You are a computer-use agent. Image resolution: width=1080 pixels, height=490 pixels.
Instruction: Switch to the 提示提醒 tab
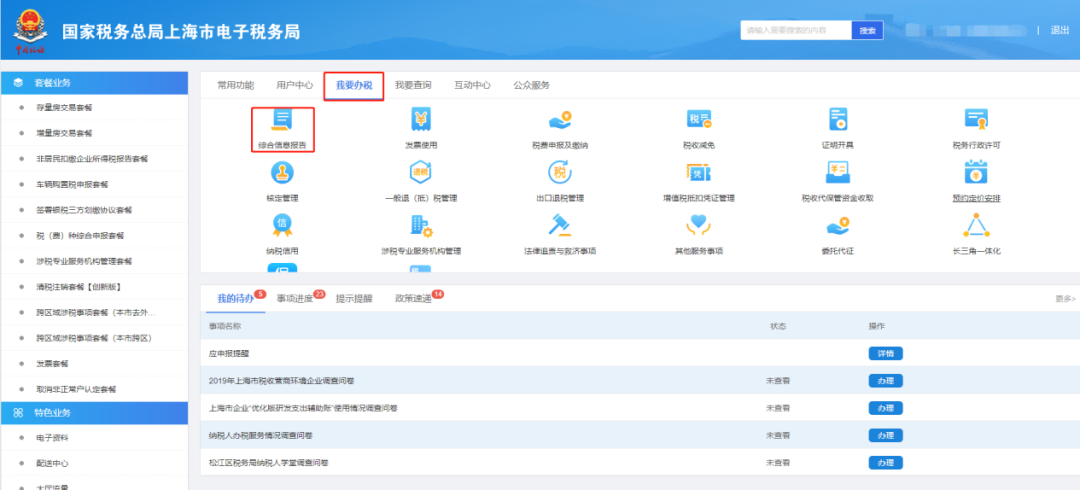coord(354,299)
